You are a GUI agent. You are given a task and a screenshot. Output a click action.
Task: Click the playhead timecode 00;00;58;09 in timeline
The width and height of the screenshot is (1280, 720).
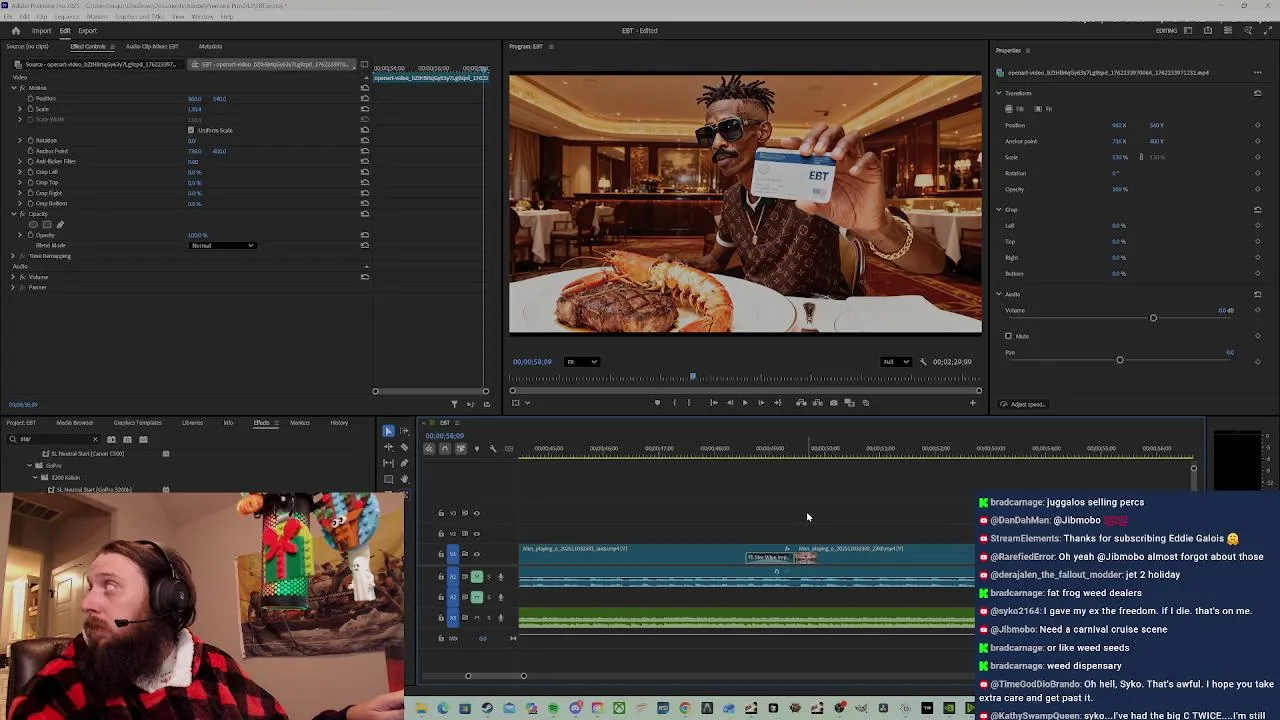[444, 436]
